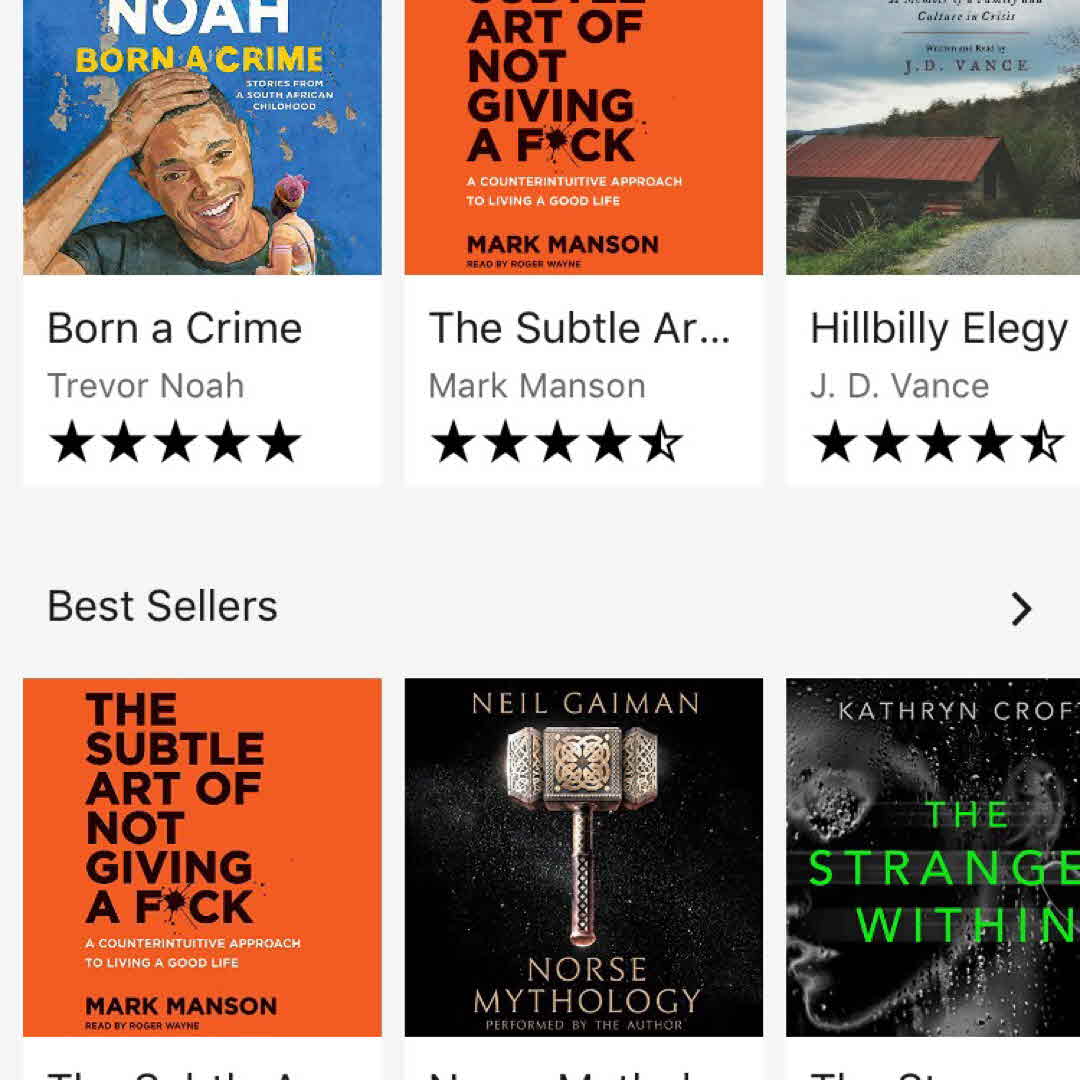Tap the Born a Crime title
1080x1080 pixels.
pyautogui.click(x=174, y=329)
